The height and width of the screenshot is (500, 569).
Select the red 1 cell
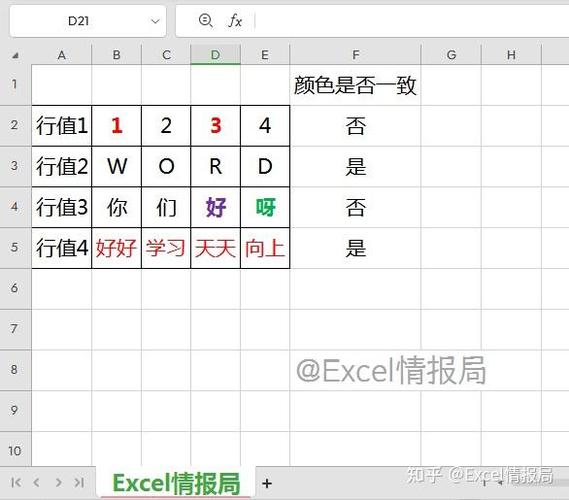pyautogui.click(x=116, y=126)
